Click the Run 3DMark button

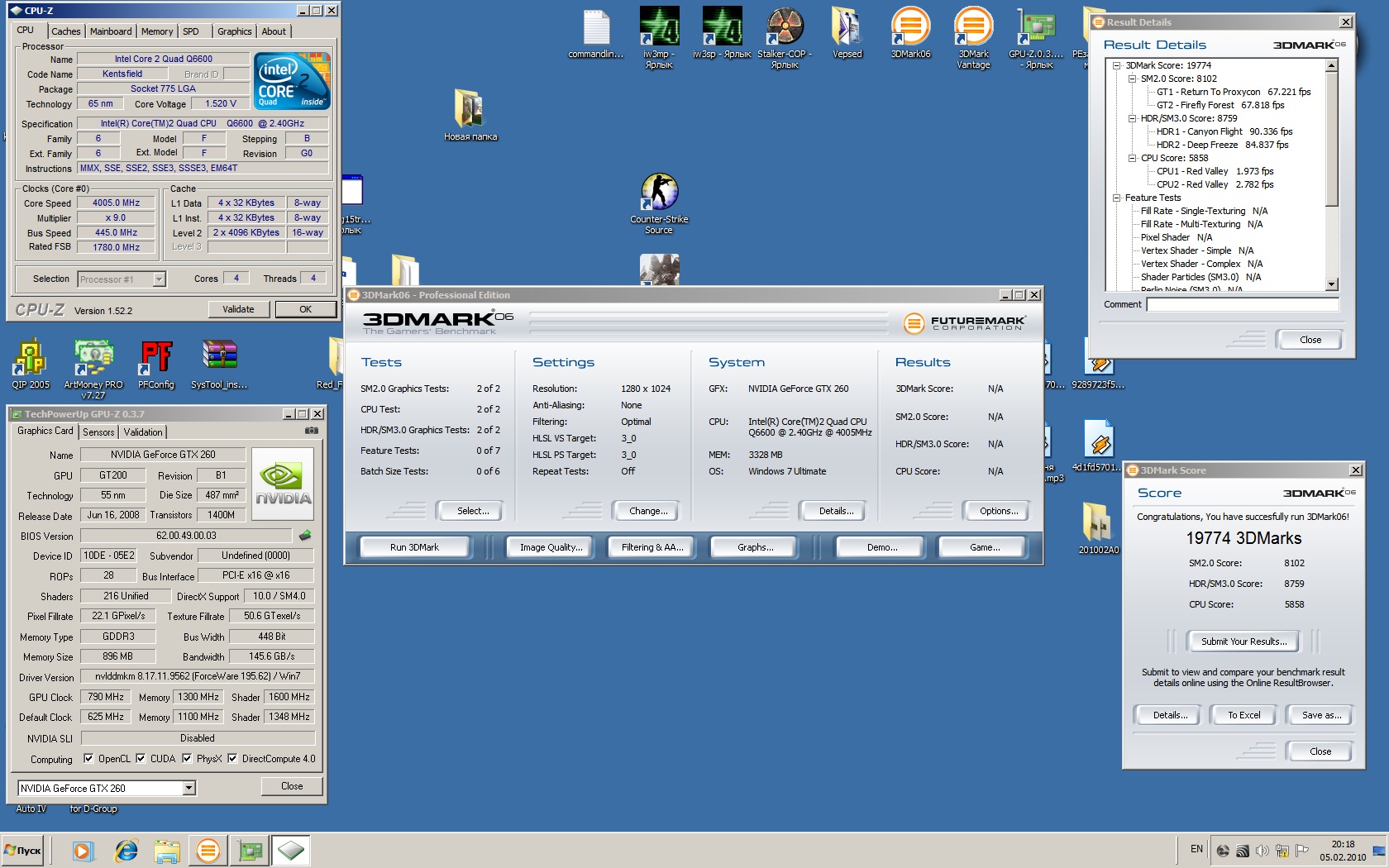[x=414, y=547]
